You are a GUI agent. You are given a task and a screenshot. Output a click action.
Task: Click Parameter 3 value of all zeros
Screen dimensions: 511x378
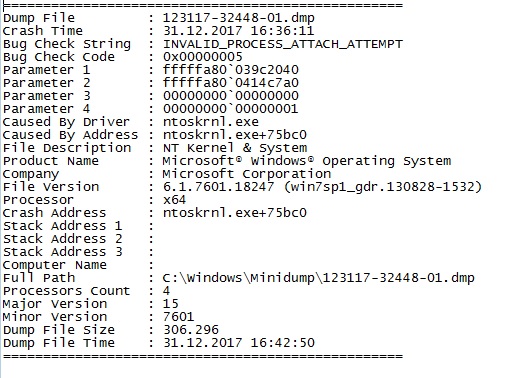coord(231,96)
